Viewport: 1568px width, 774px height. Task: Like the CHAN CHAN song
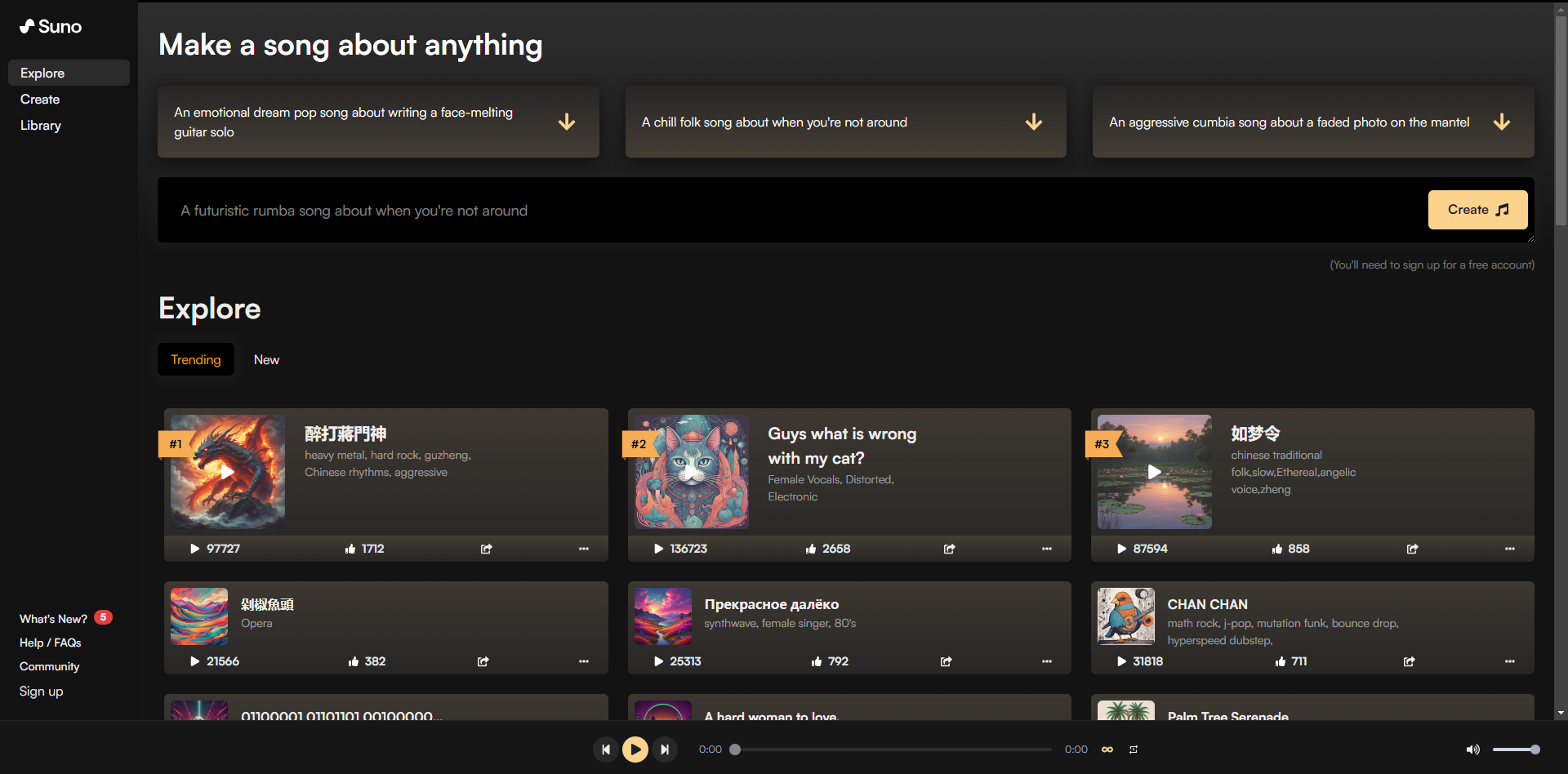1280,661
